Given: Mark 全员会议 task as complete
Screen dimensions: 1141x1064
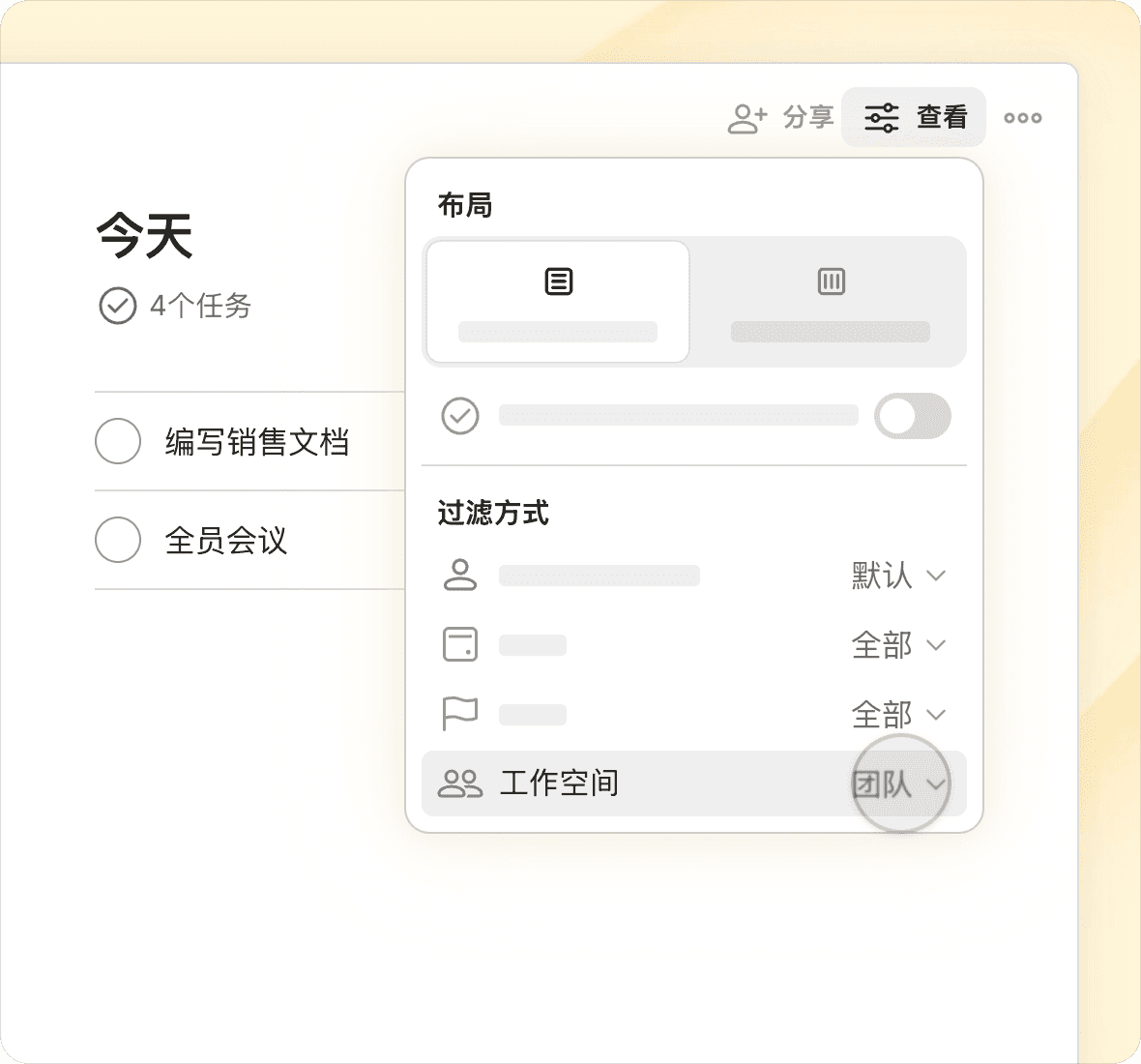Looking at the screenshot, I should tap(118, 540).
